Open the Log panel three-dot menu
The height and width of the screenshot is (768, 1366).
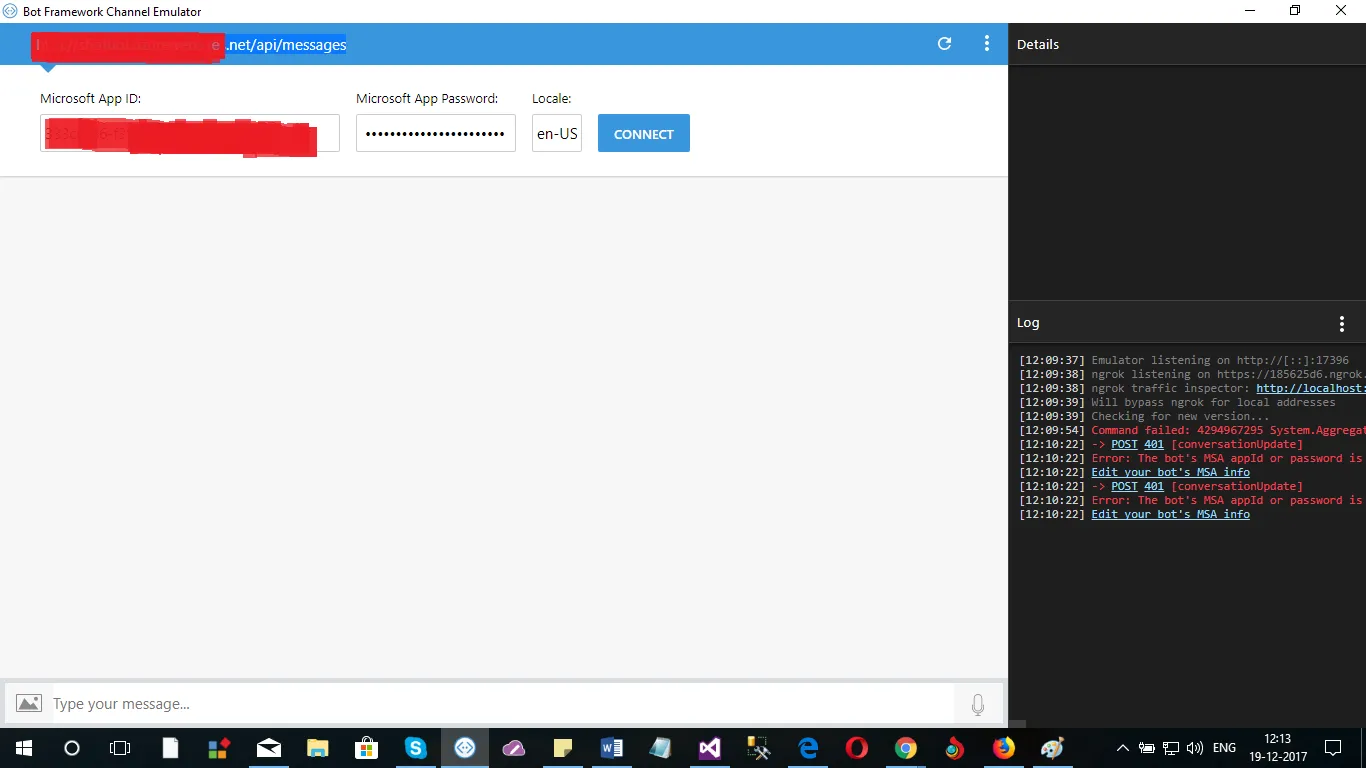pyautogui.click(x=1342, y=323)
